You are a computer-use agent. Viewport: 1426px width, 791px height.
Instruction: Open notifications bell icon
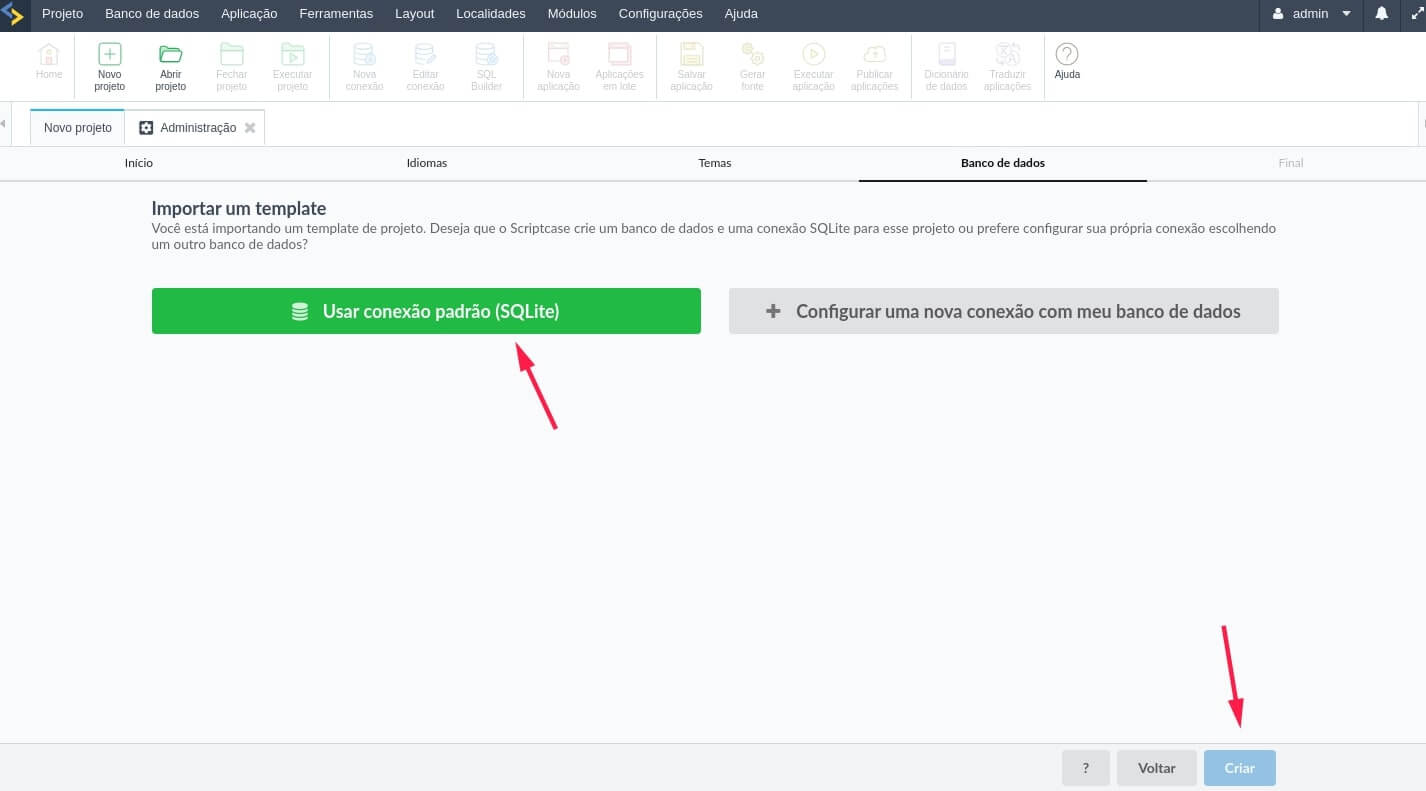coord(1381,14)
